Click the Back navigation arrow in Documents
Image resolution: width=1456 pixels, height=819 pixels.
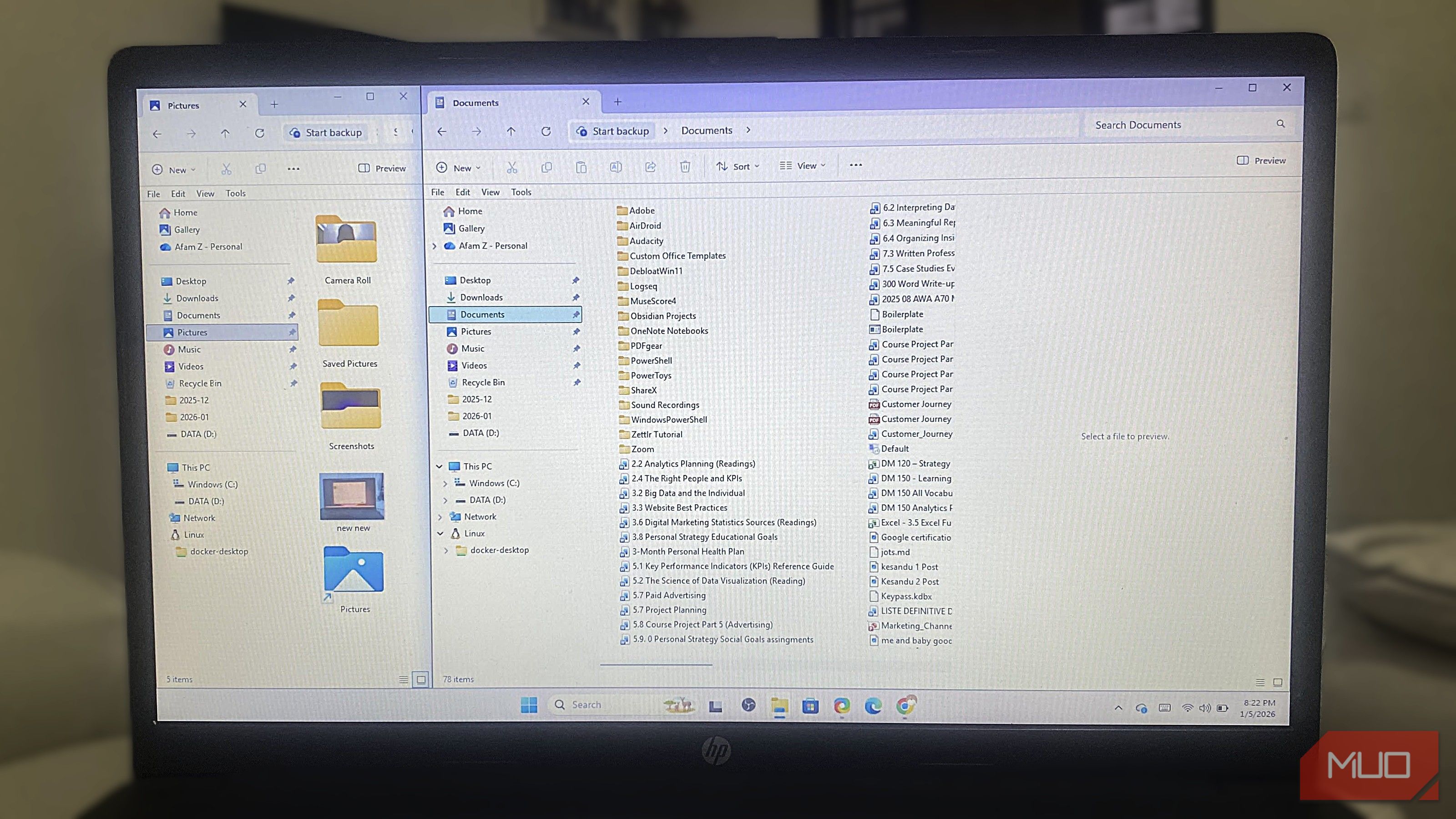(x=443, y=131)
